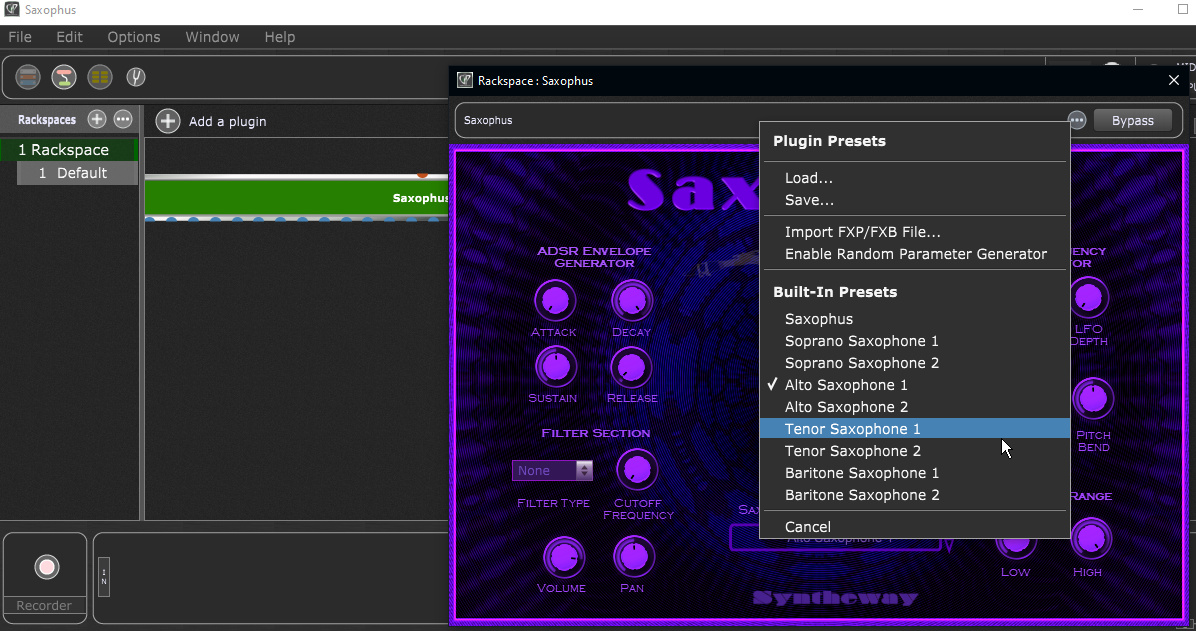The image size is (1196, 631).
Task: Open the Edit menu
Action: coord(69,37)
